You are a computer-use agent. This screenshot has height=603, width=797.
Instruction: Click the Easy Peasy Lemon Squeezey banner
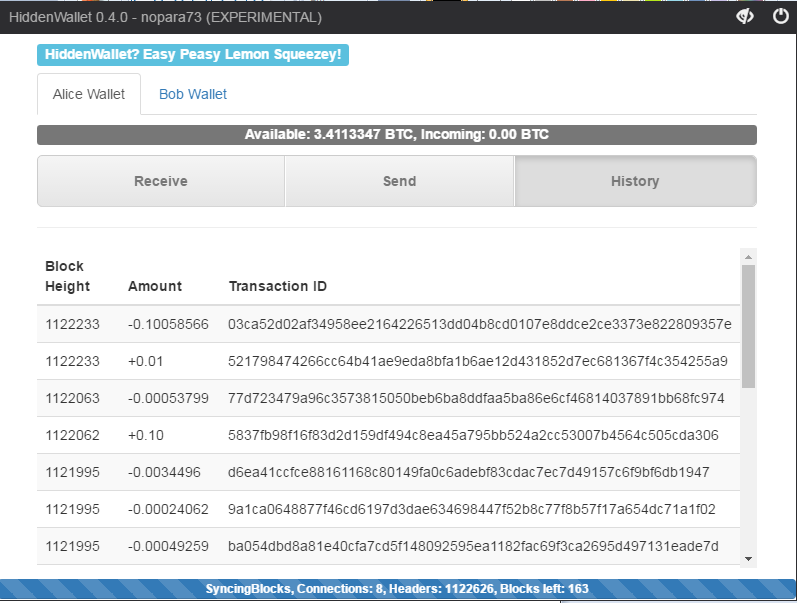coord(193,54)
